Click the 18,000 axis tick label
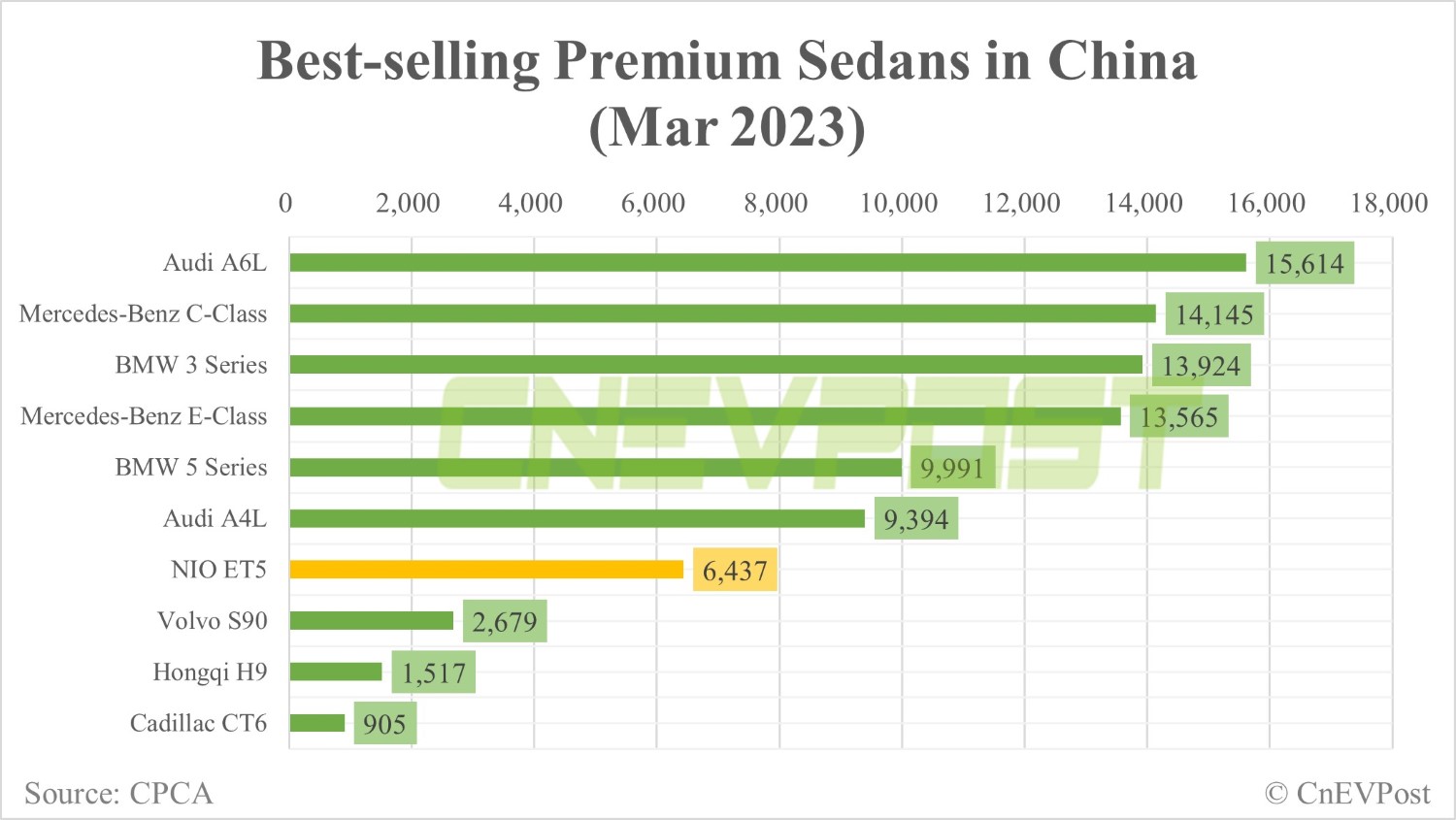 click(1389, 203)
